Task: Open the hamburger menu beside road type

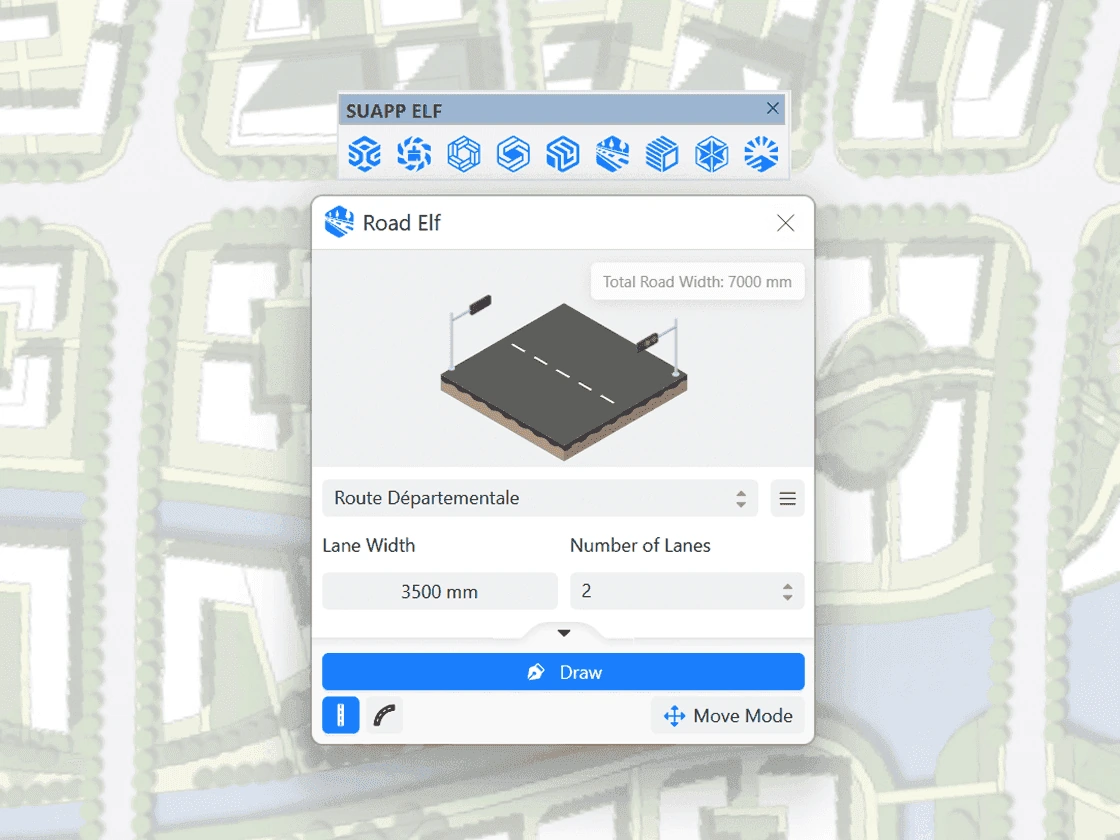Action: [x=787, y=498]
